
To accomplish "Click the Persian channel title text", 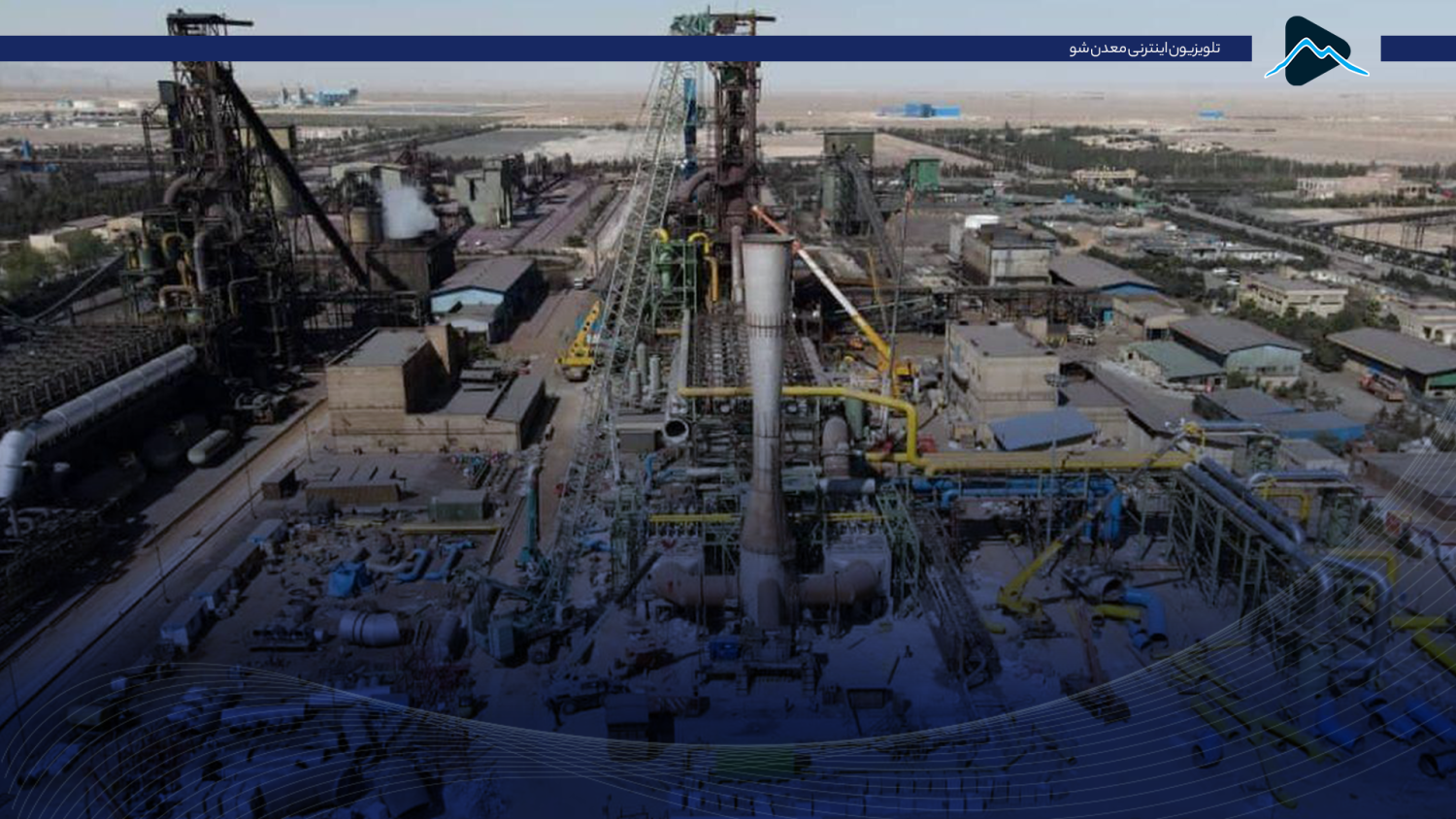I will [1144, 49].
